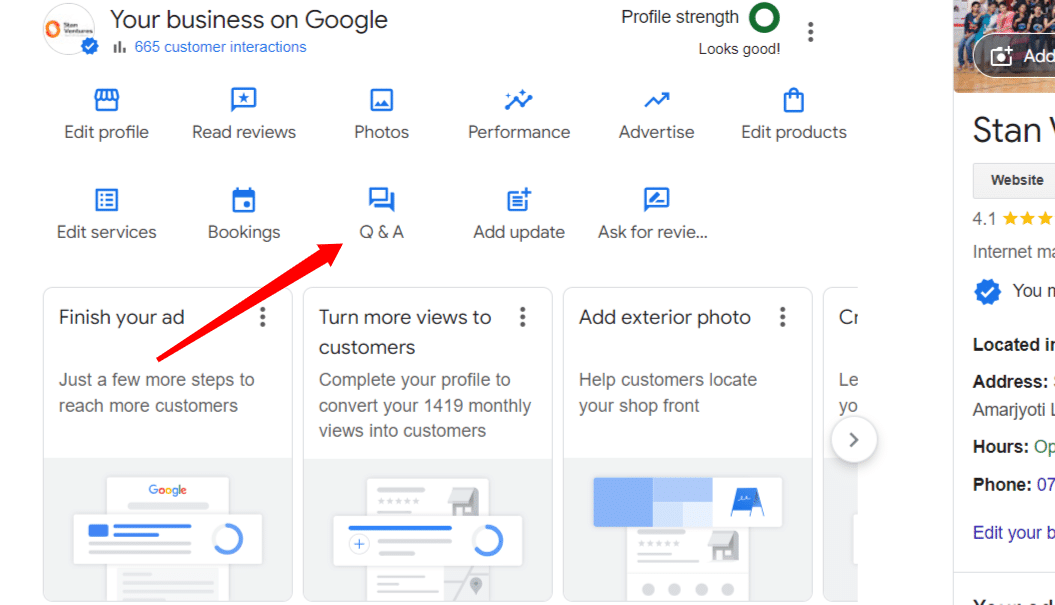Open Read reviews star icon
The image size is (1055, 605).
[x=244, y=100]
